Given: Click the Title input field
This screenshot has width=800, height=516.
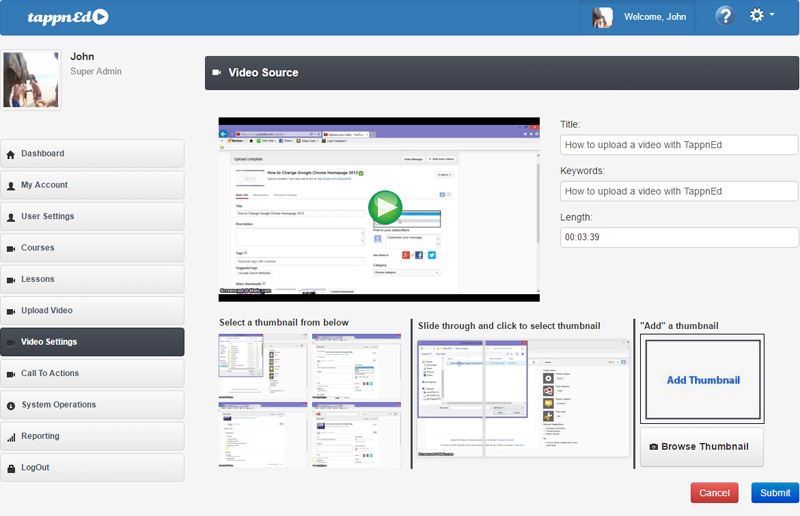Looking at the screenshot, I should pyautogui.click(x=679, y=145).
